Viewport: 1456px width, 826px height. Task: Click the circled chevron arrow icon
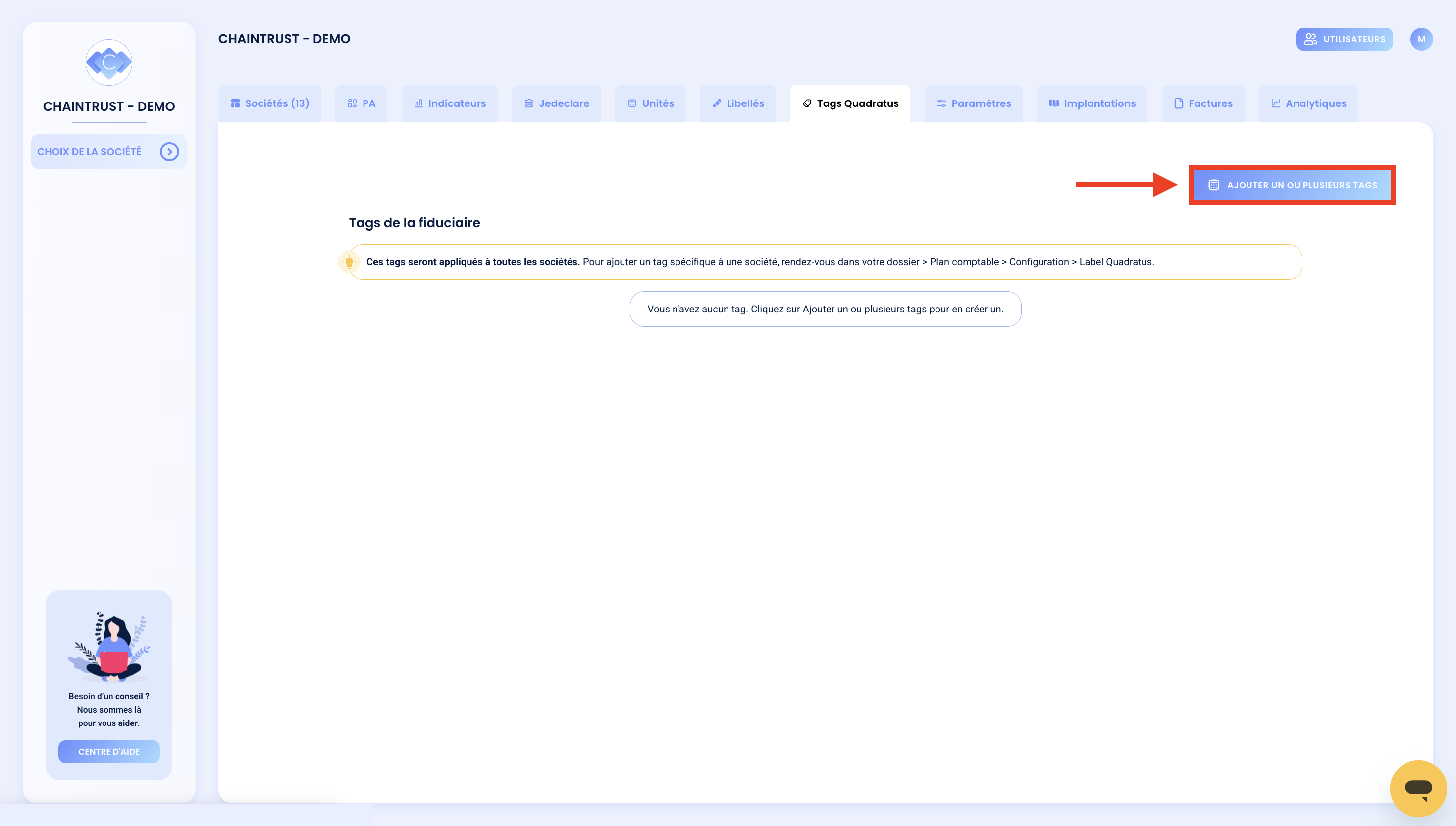pos(169,152)
